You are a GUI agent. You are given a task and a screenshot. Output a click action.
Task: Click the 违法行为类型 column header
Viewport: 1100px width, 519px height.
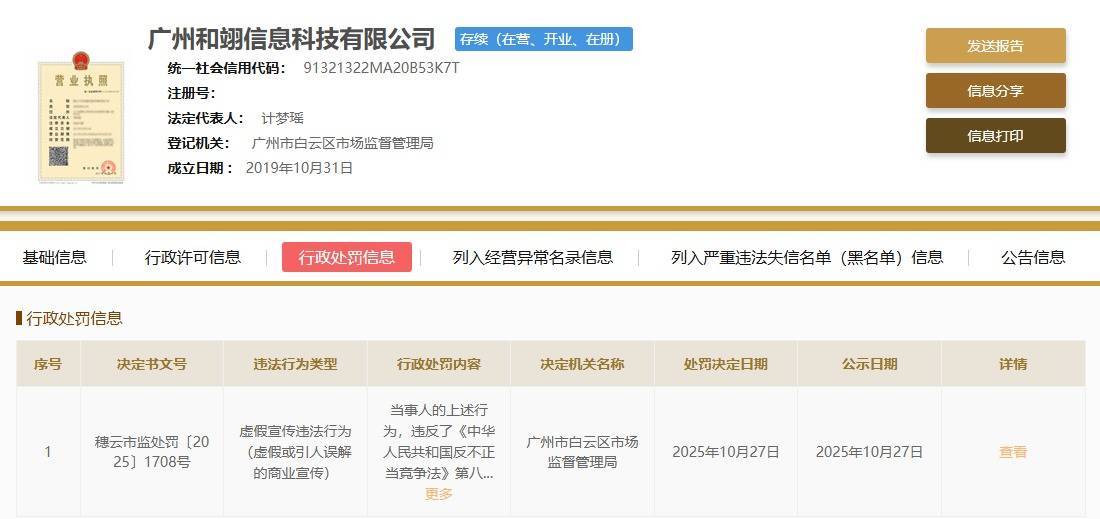click(x=295, y=364)
